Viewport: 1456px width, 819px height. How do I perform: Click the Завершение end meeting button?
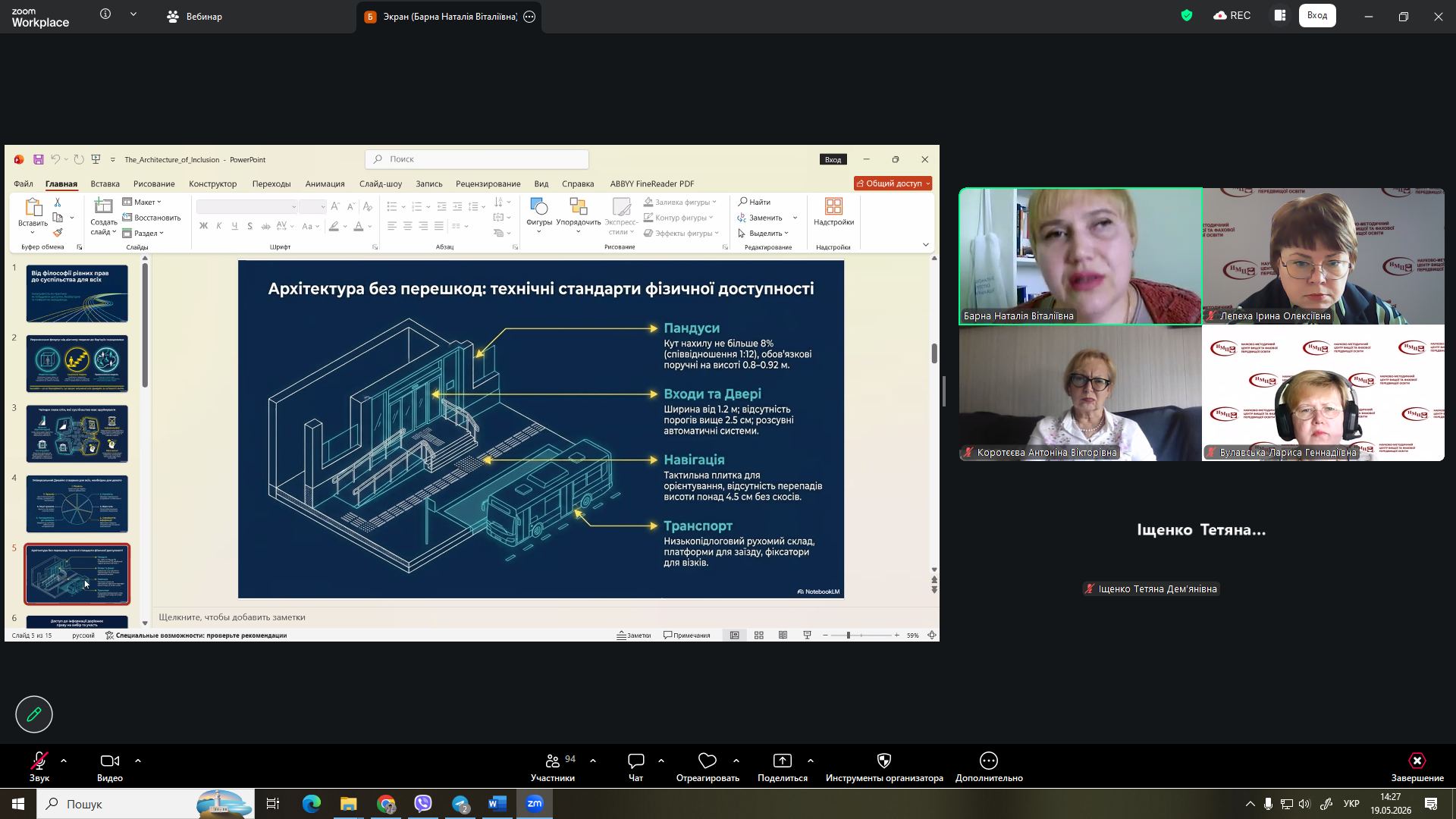click(1417, 767)
